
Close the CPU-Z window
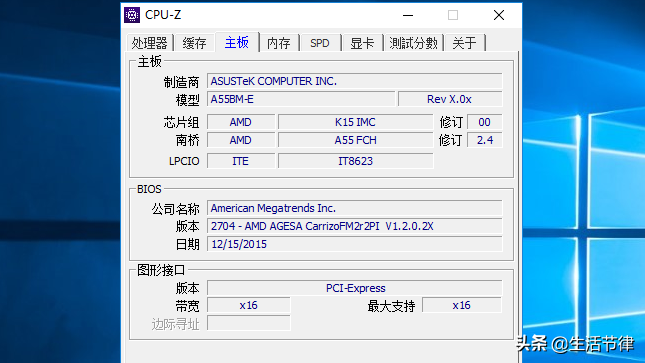point(499,15)
